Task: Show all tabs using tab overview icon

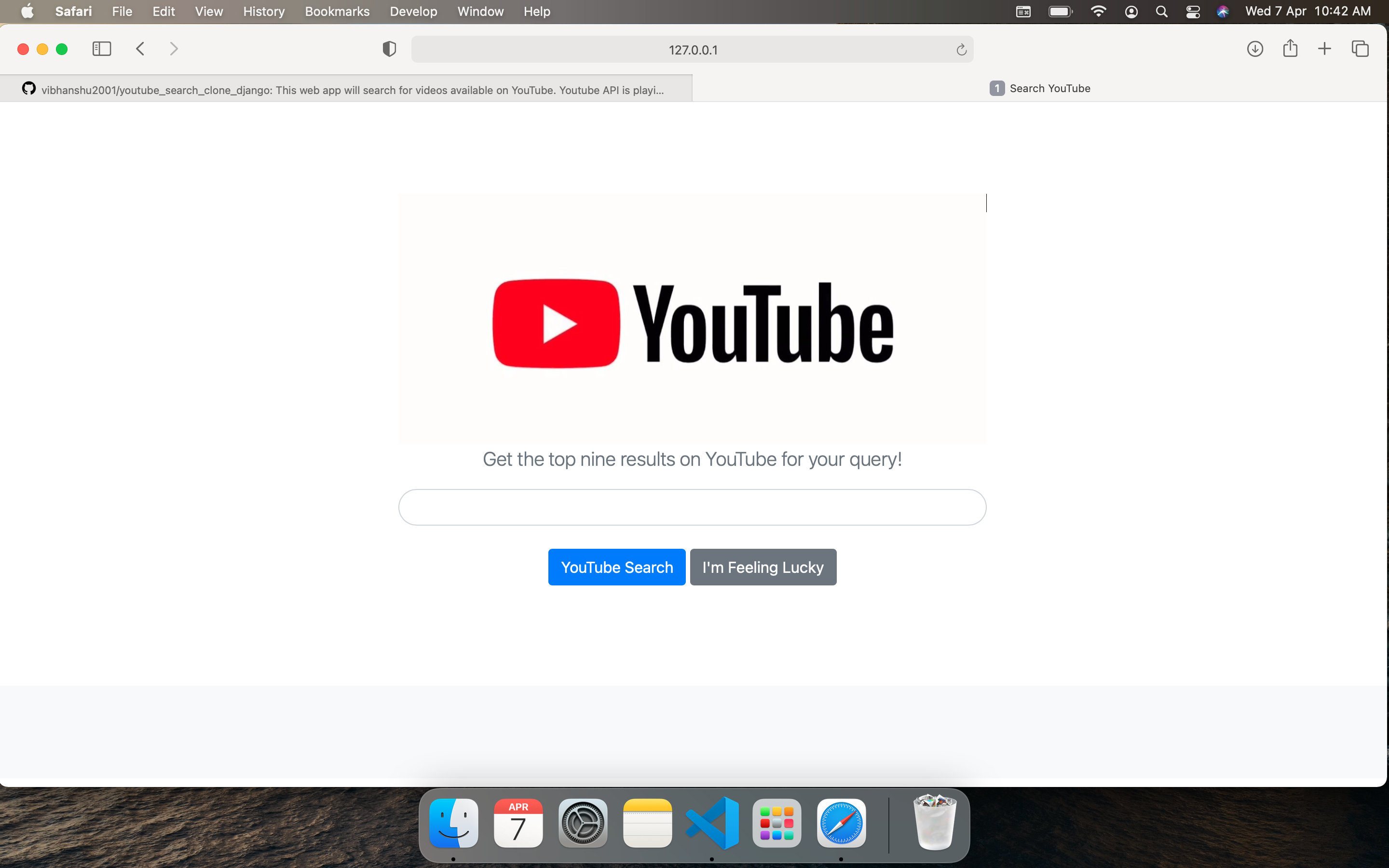Action: [x=1360, y=49]
